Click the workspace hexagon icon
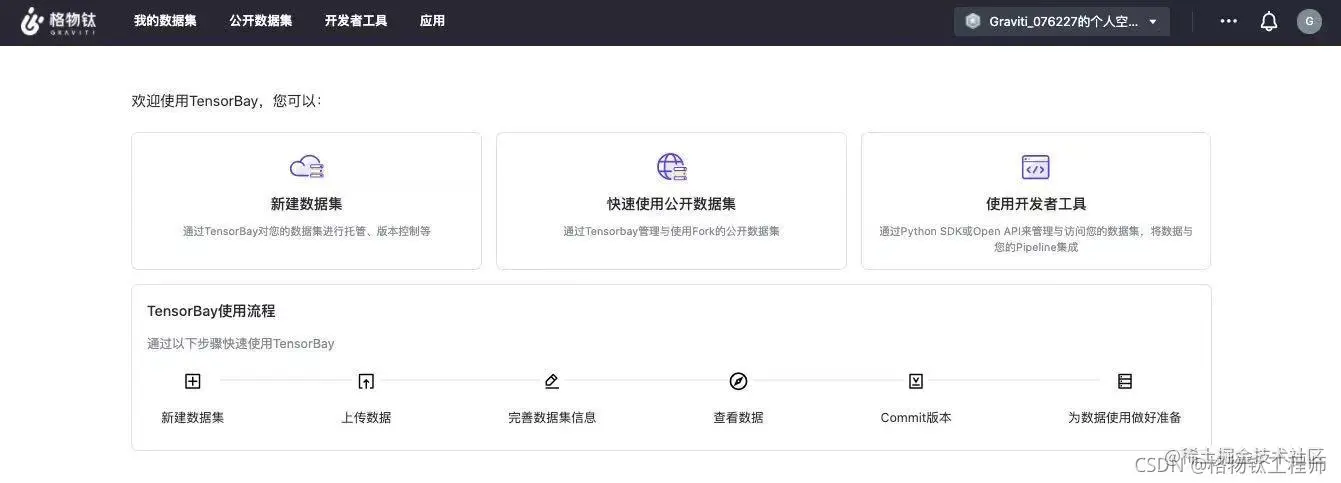Viewport: 1341px width, 483px height. point(972,21)
